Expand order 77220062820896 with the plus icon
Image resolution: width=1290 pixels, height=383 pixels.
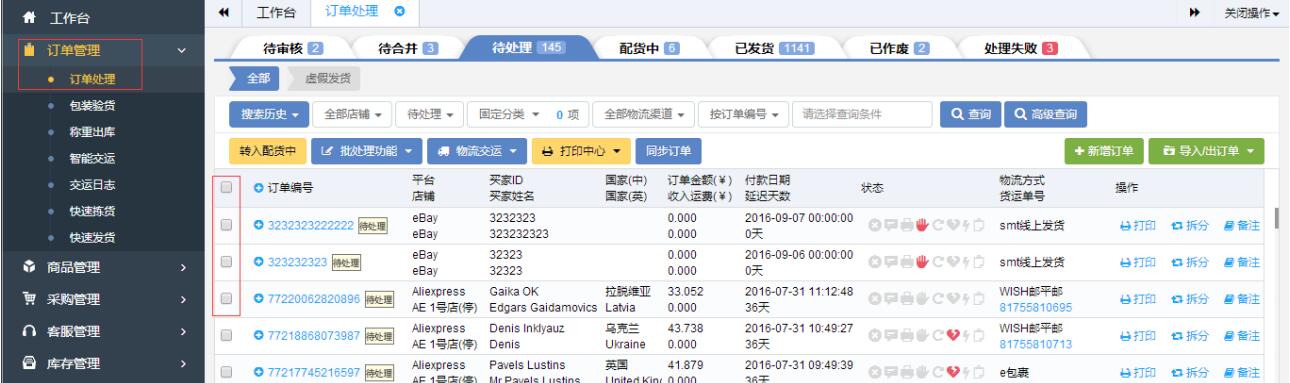point(258,299)
